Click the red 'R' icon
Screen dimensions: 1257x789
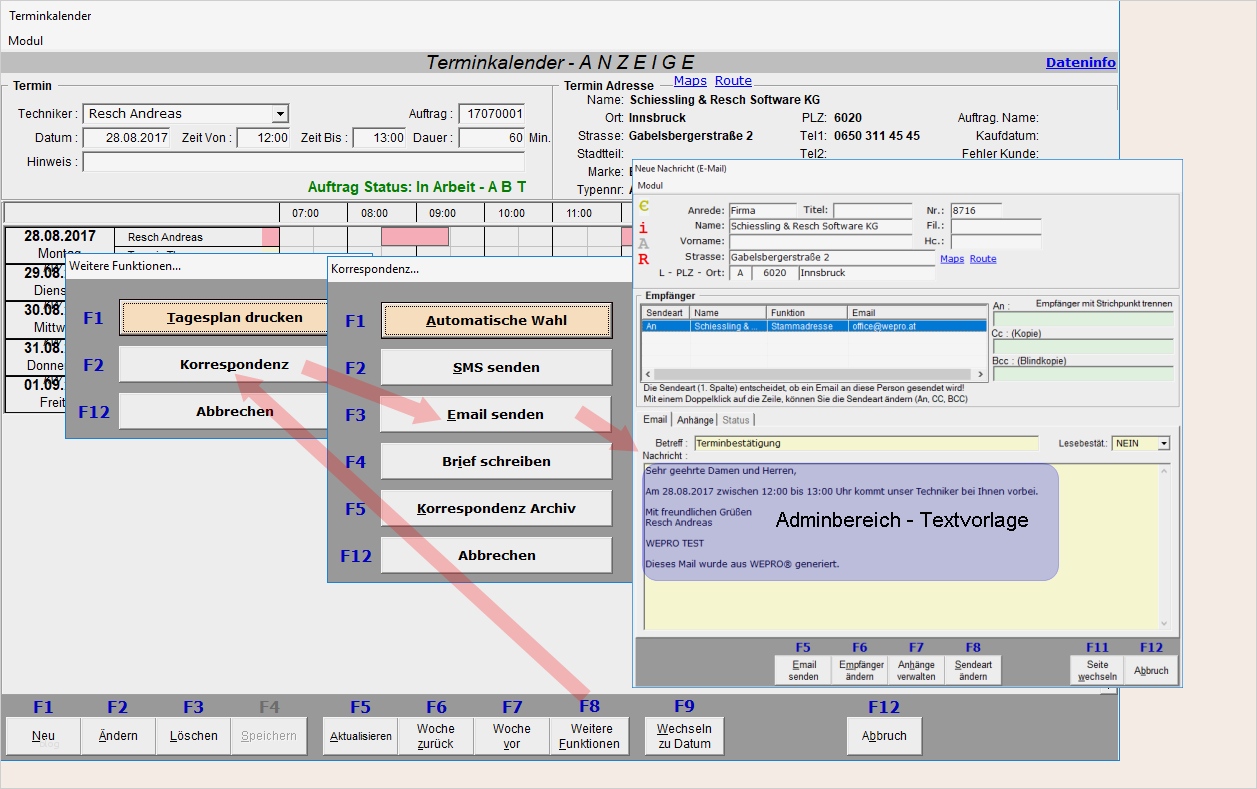tap(643, 260)
